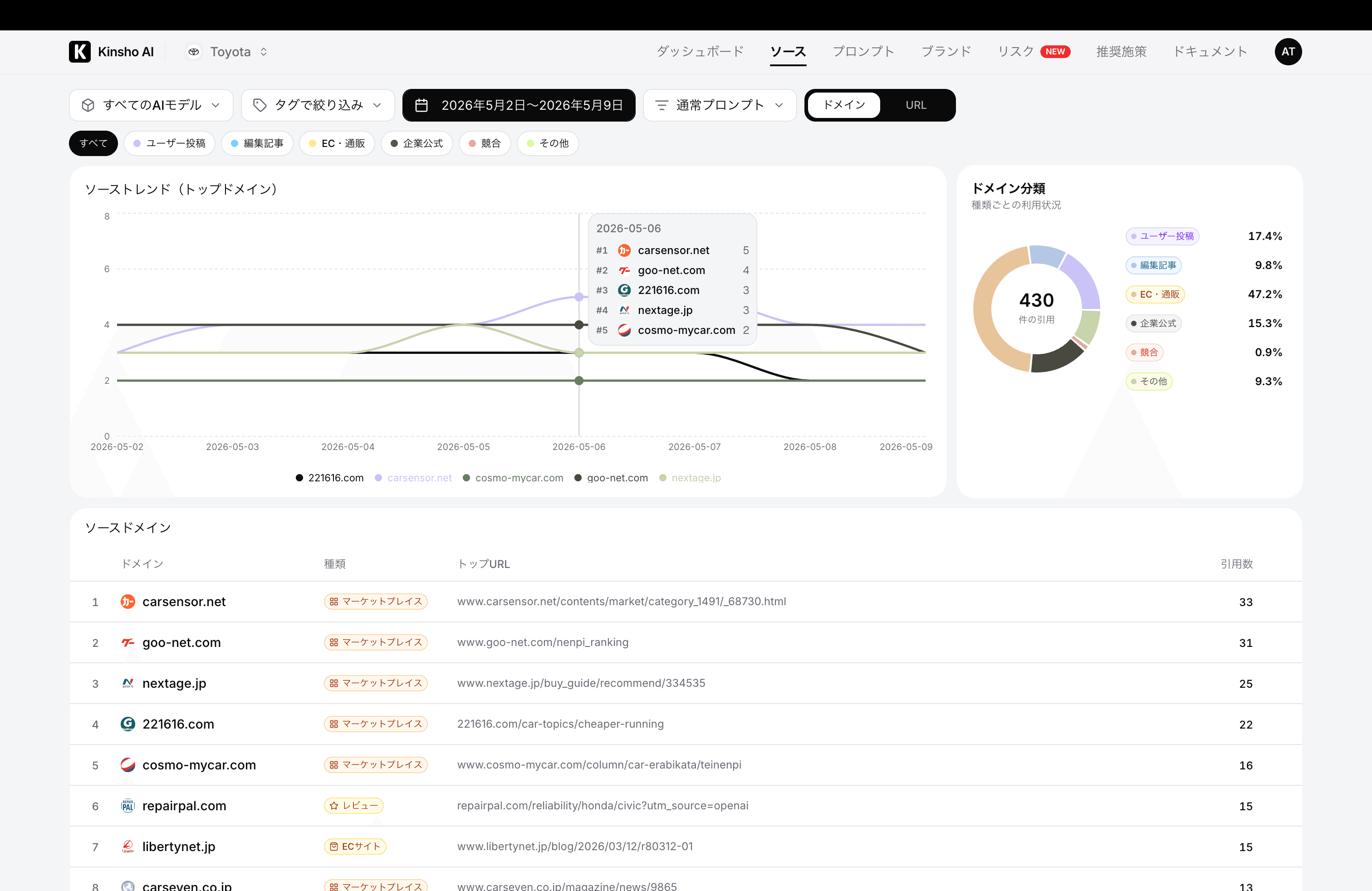Image resolution: width=1372 pixels, height=891 pixels.
Task: Toggle cosmo-mycar.com series in chart legend
Action: point(513,478)
